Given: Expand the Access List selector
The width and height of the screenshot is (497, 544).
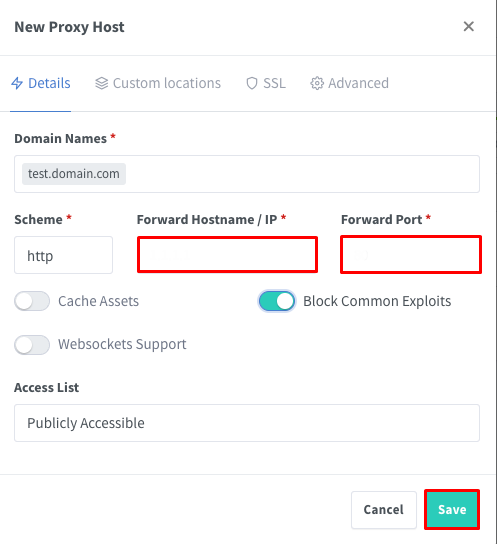Looking at the screenshot, I should [247, 423].
